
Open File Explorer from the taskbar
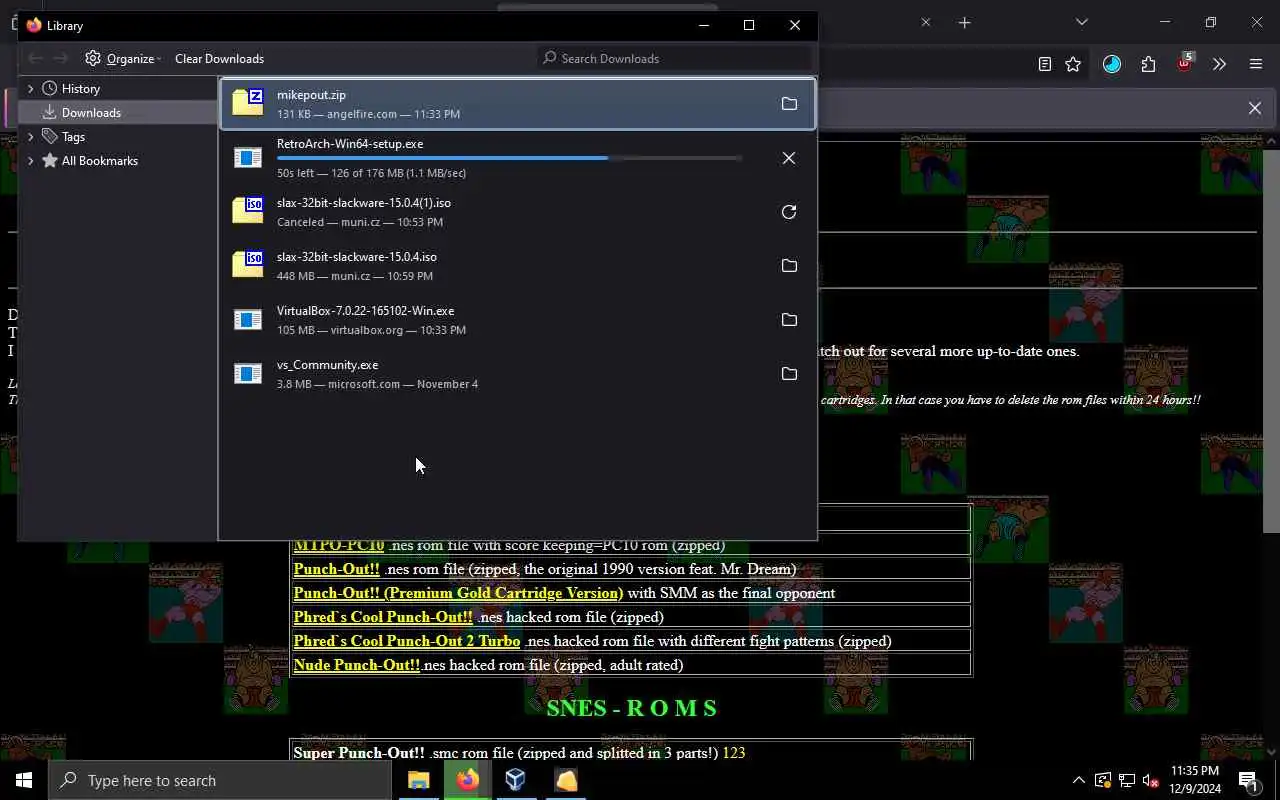(x=418, y=780)
